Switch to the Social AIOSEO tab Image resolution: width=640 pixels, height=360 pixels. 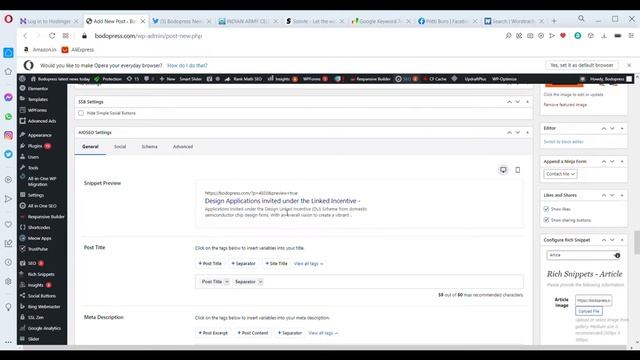[120, 147]
